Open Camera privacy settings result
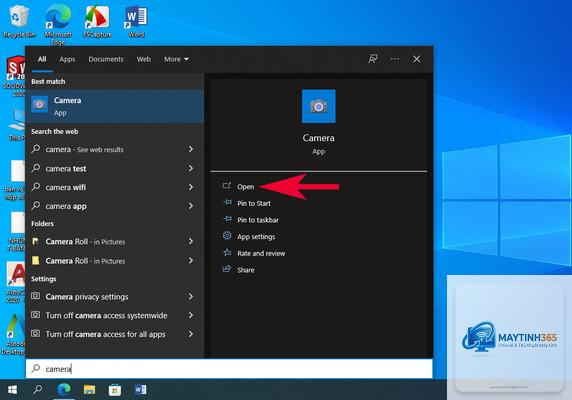572x400 pixels. pyautogui.click(x=115, y=297)
